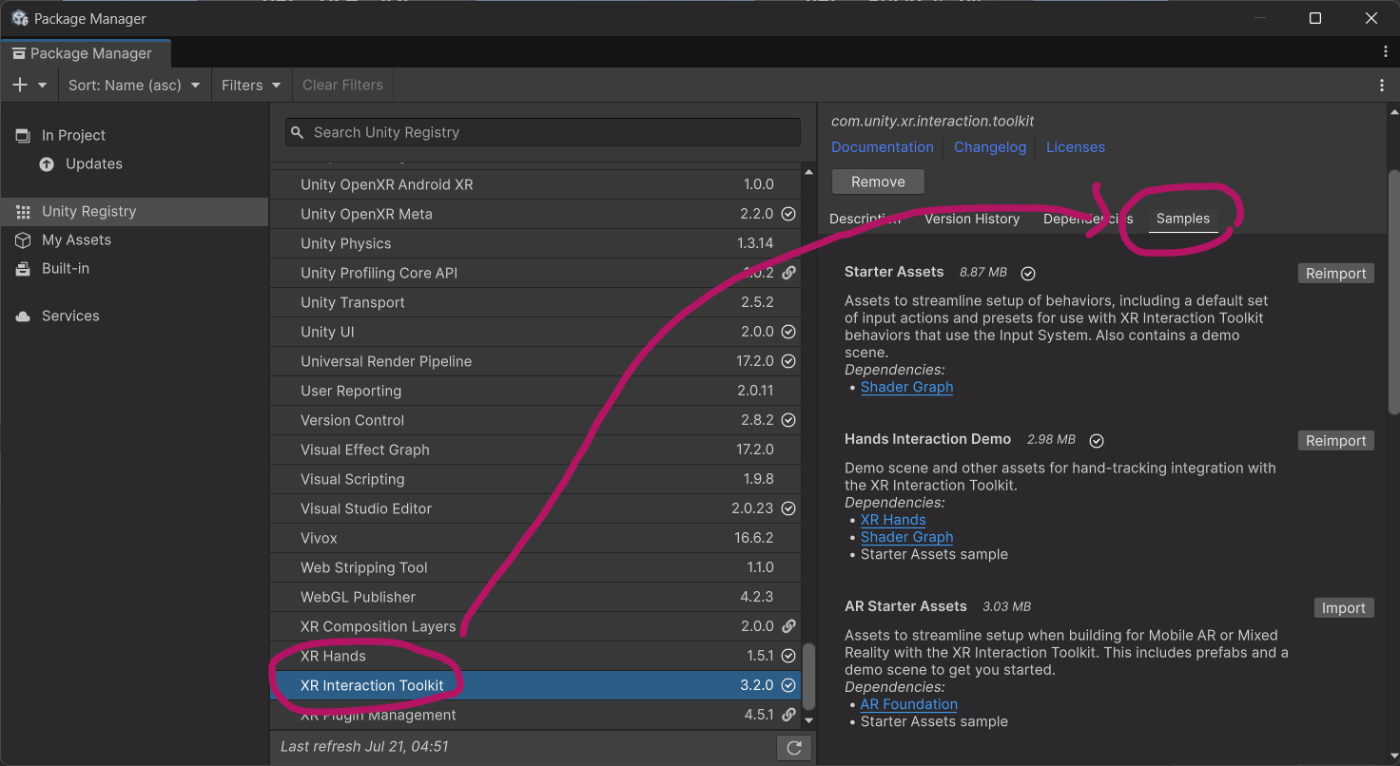The width and height of the screenshot is (1400, 766).
Task: Select XR Hands package
Action: coord(536,656)
